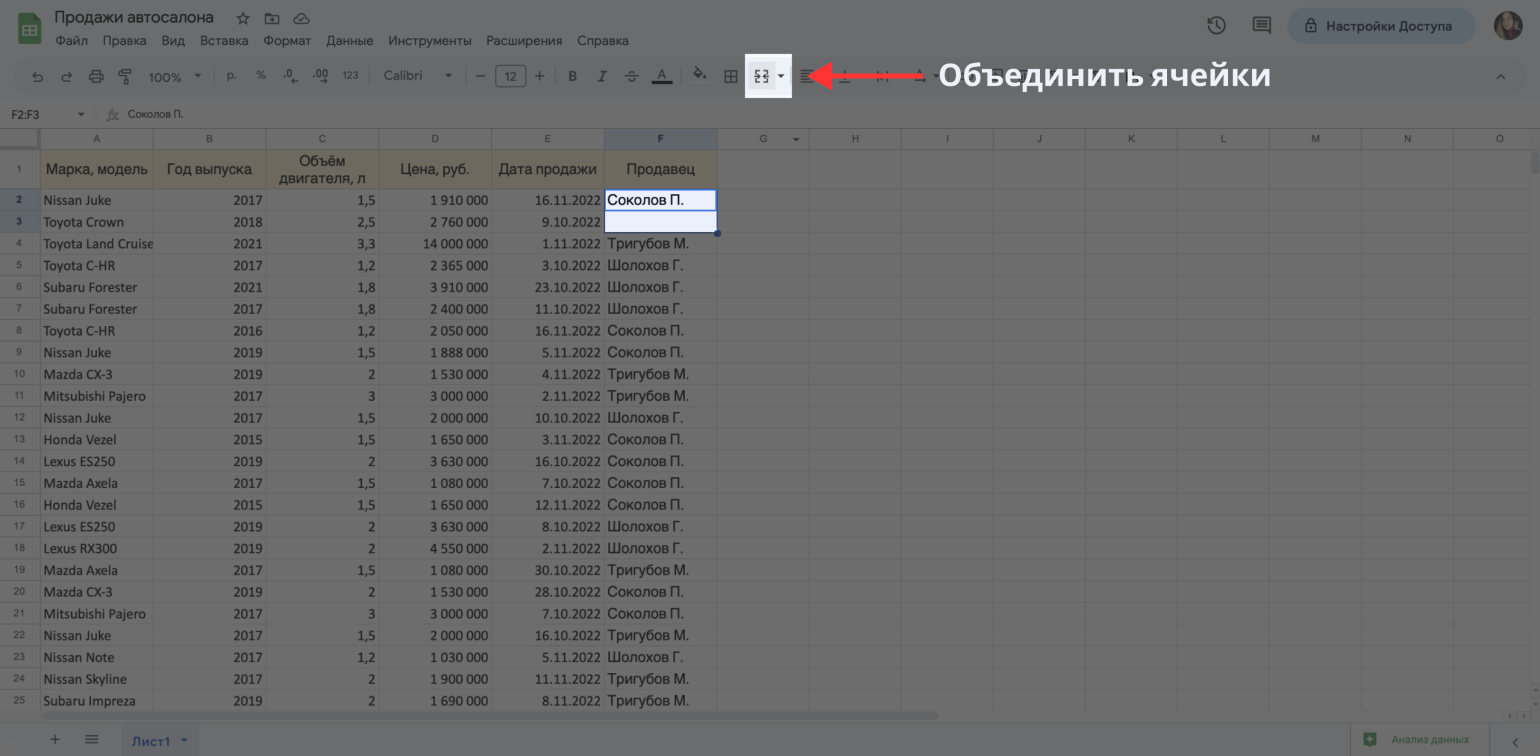Open the Calibri font dropdown

pos(418,76)
